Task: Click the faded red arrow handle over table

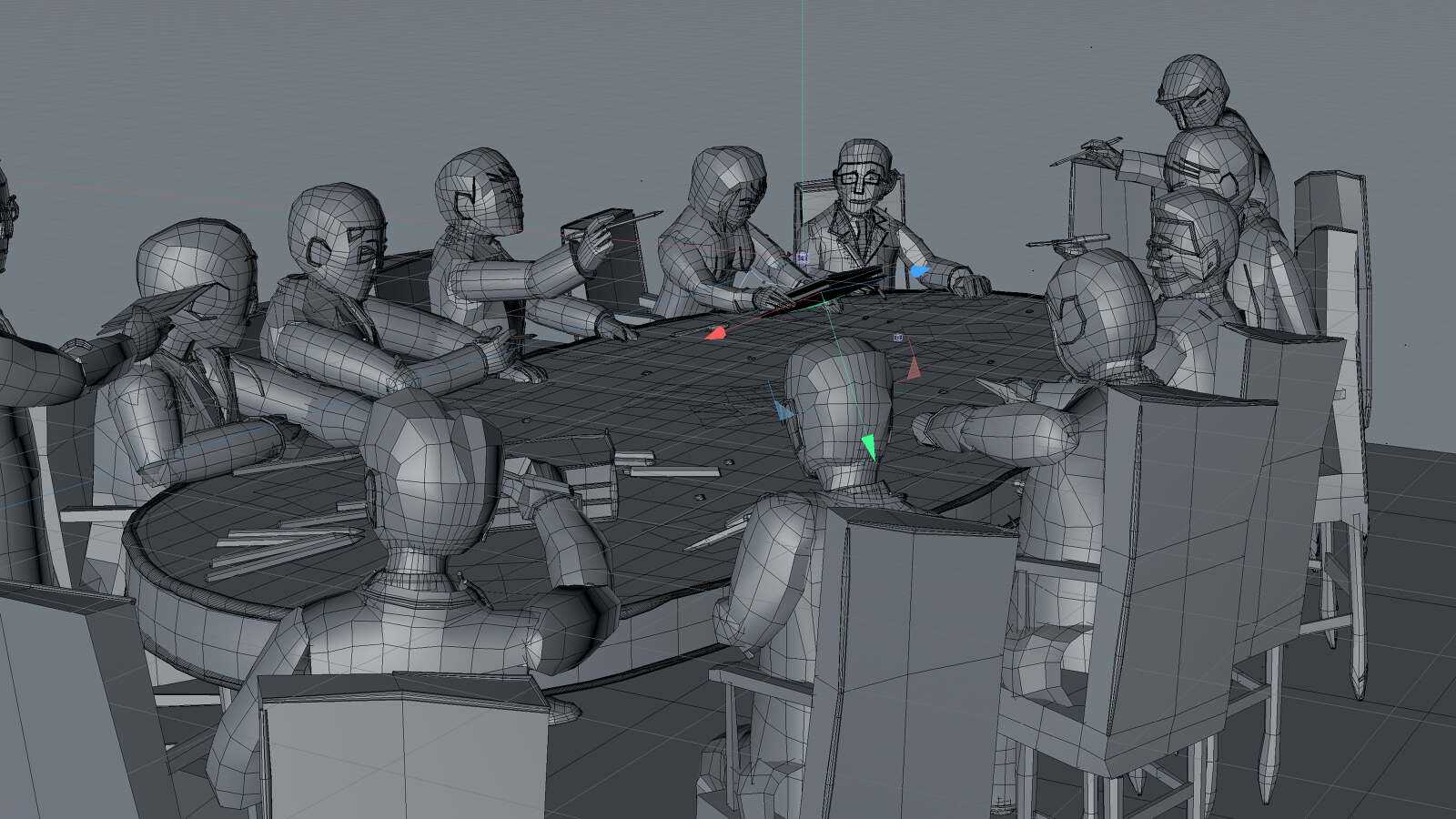Action: tap(914, 369)
